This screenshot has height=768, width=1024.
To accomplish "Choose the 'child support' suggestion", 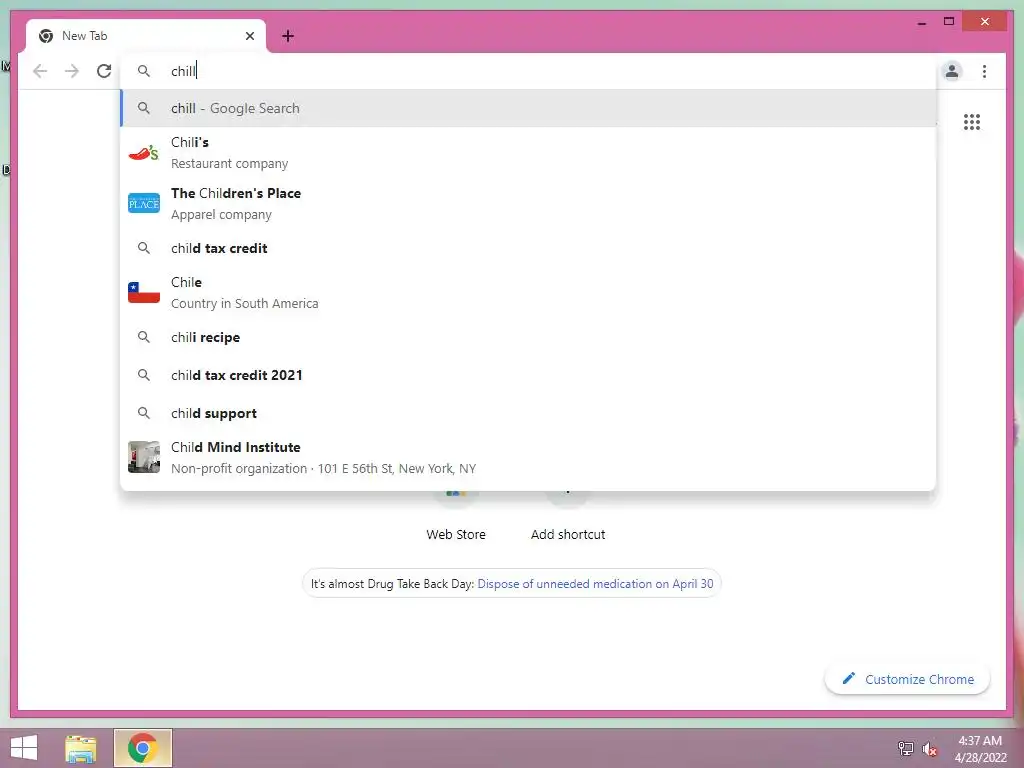I will pyautogui.click(x=528, y=413).
